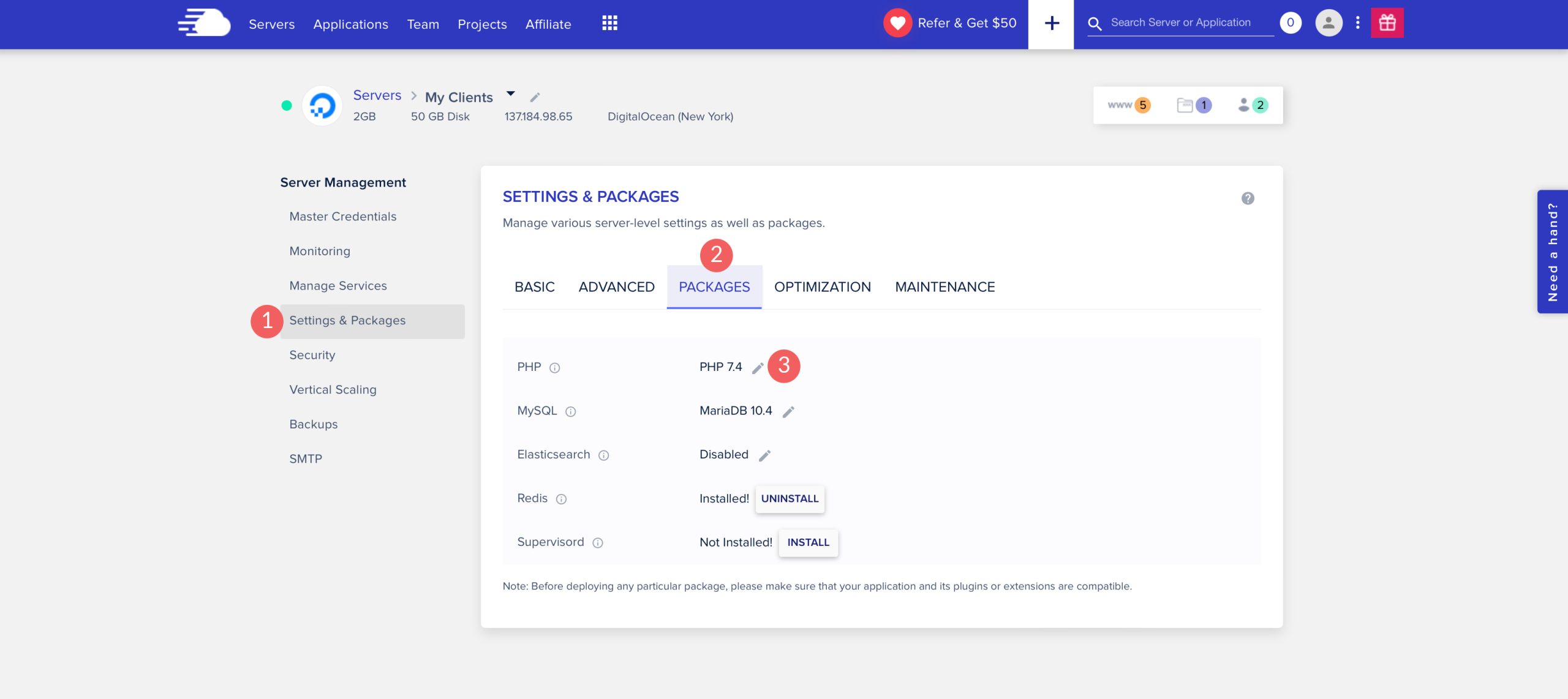Click the RunCloud logo icon in navbar

[200, 23]
